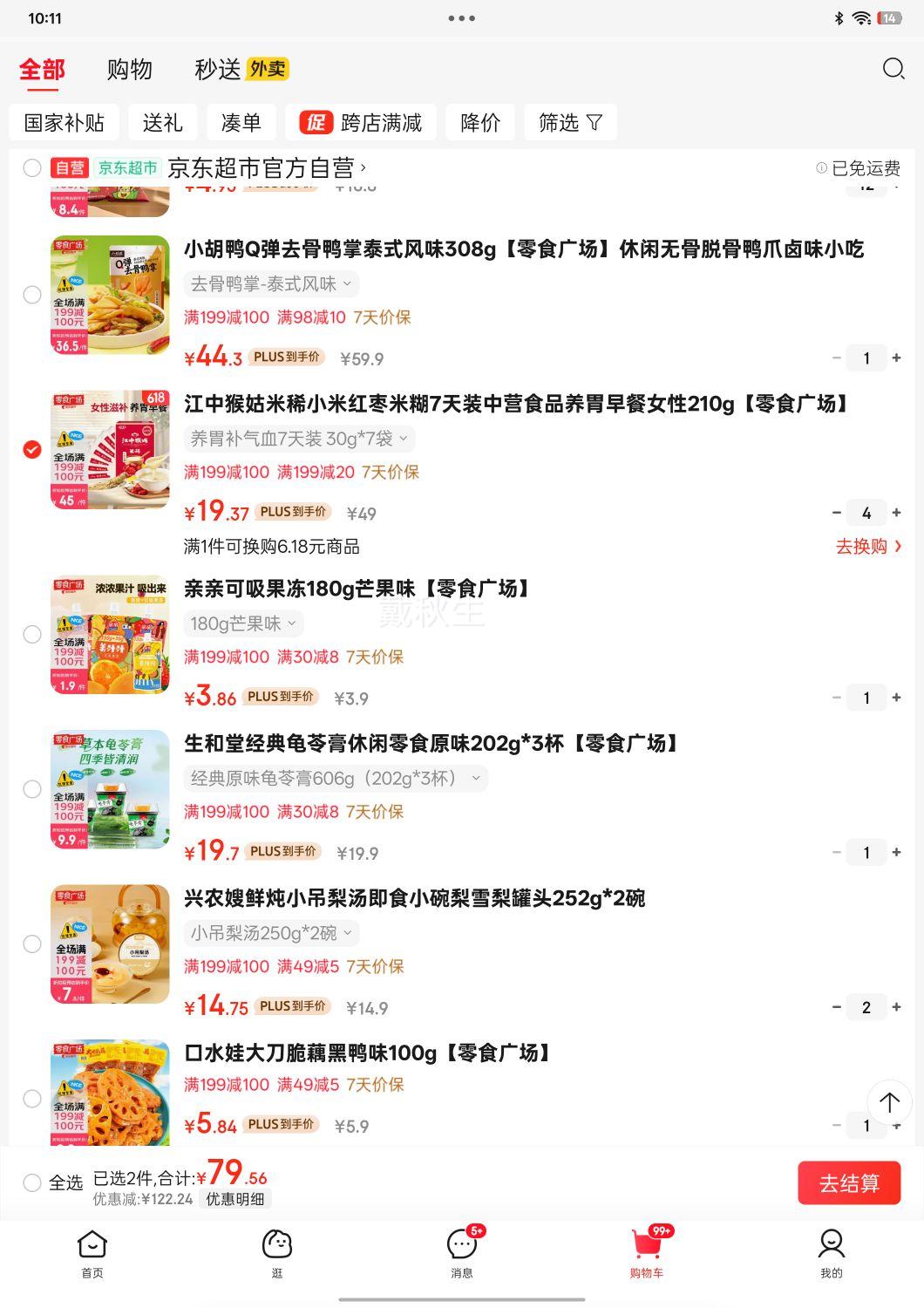Switch to the 秒送 外卖 tab
This screenshot has height=1308, width=924.
click(241, 70)
